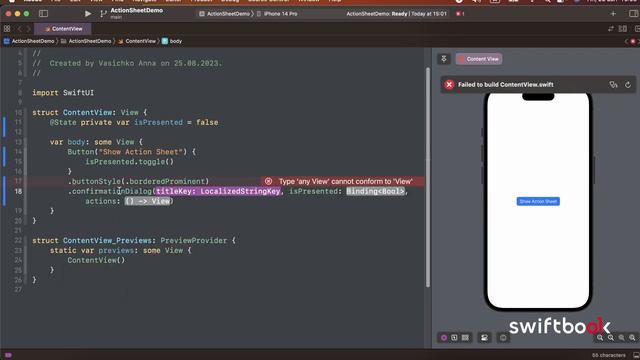Choose the iPhone 14 Pro run destination
The width and height of the screenshot is (640, 360).
pos(278,14)
